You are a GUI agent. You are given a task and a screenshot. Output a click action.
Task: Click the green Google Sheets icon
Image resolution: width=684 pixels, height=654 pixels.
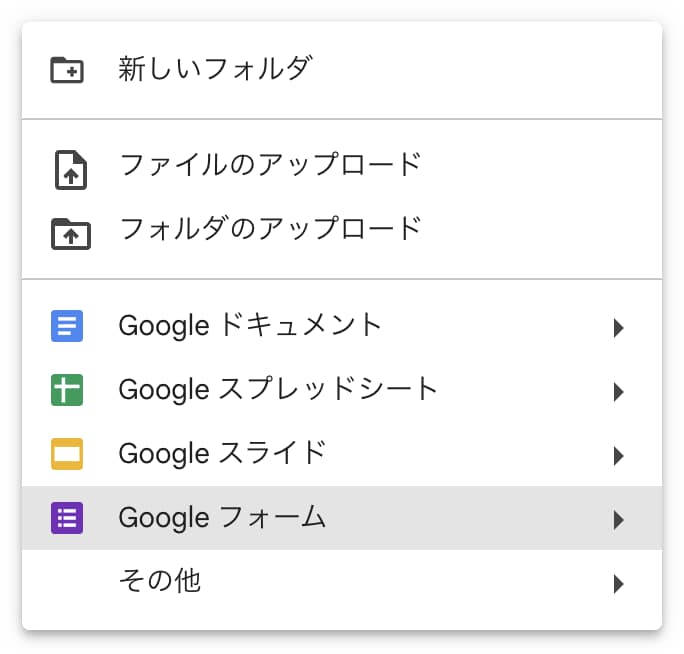(67, 390)
